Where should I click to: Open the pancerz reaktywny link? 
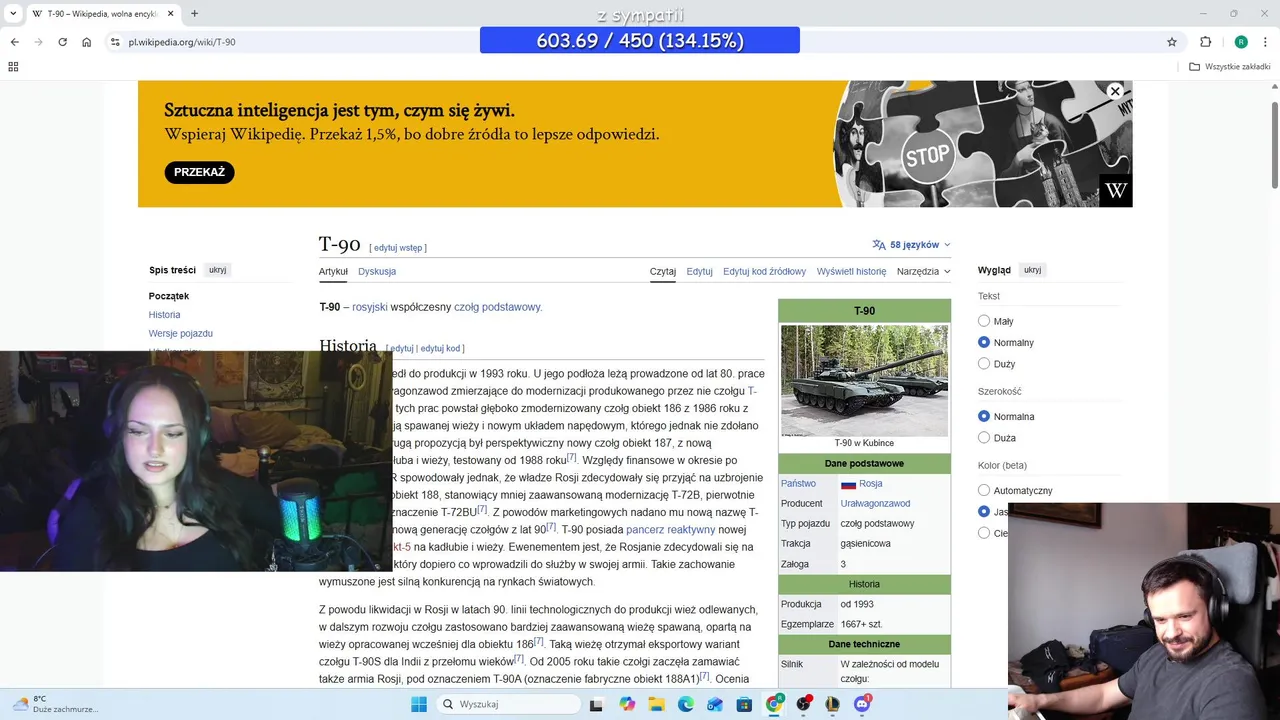tap(670, 529)
